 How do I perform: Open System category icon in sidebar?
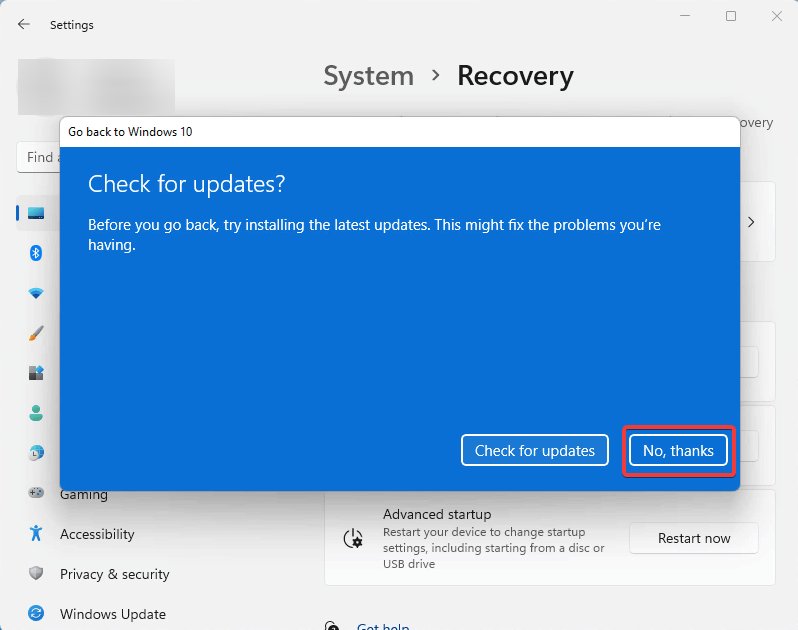pos(36,213)
